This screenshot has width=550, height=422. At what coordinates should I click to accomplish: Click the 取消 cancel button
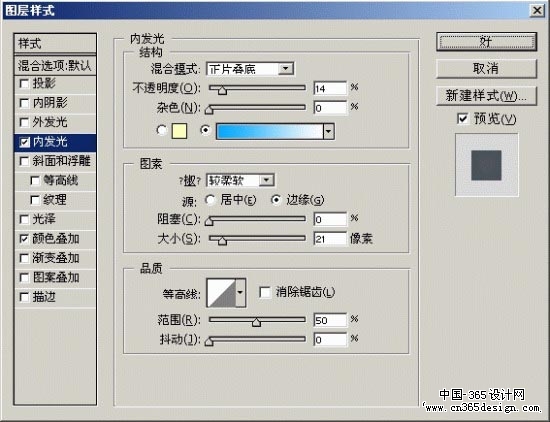click(x=486, y=68)
